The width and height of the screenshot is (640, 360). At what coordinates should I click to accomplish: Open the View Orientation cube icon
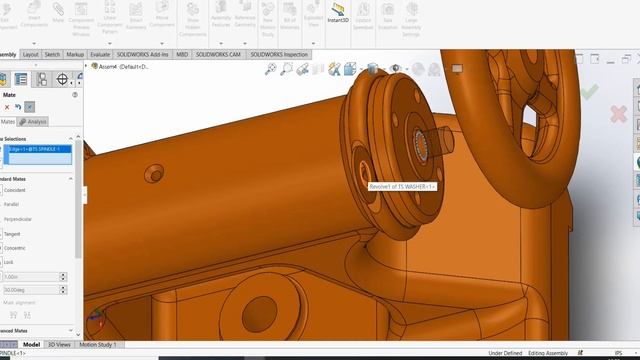[350, 69]
